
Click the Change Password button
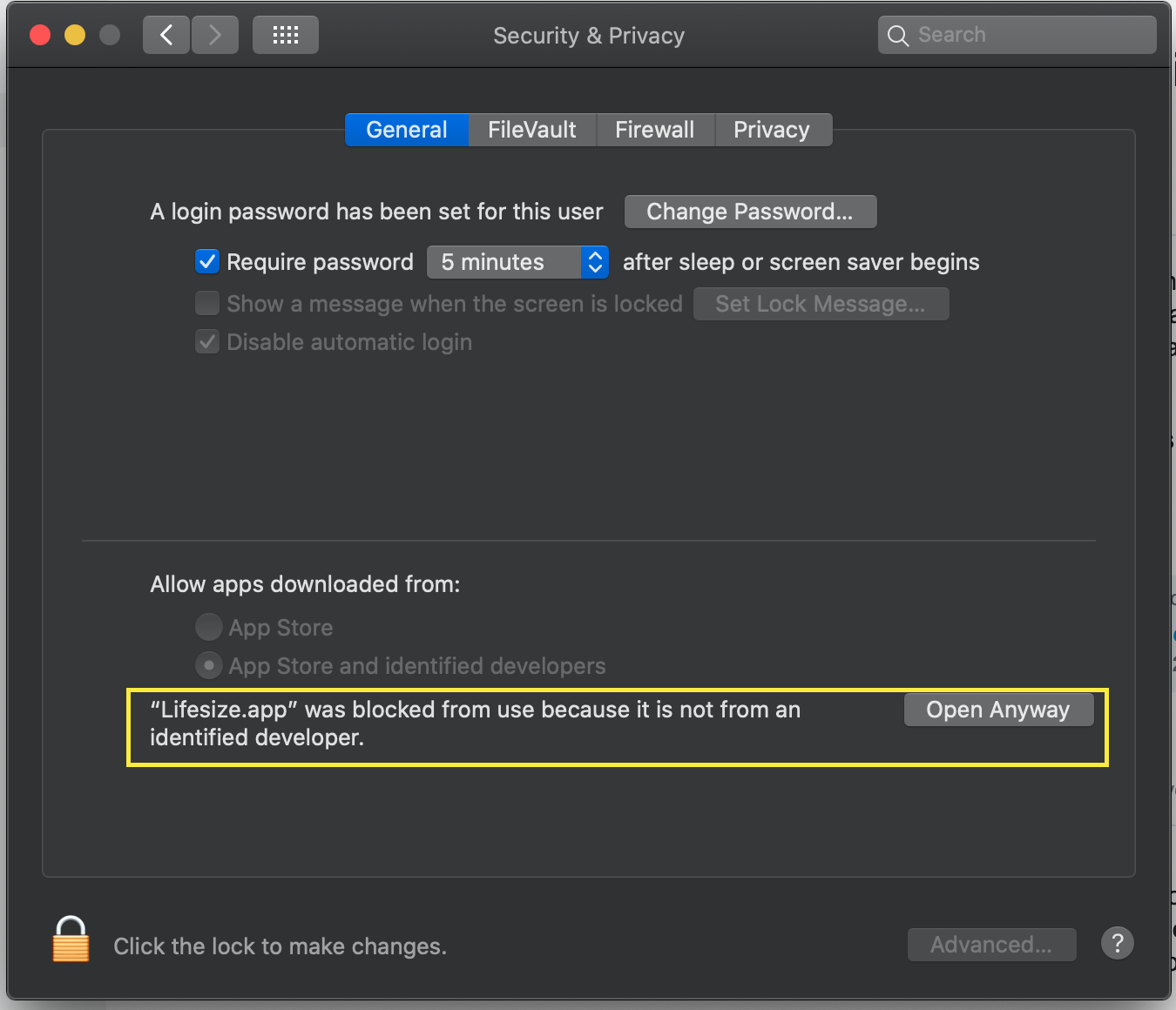749,211
